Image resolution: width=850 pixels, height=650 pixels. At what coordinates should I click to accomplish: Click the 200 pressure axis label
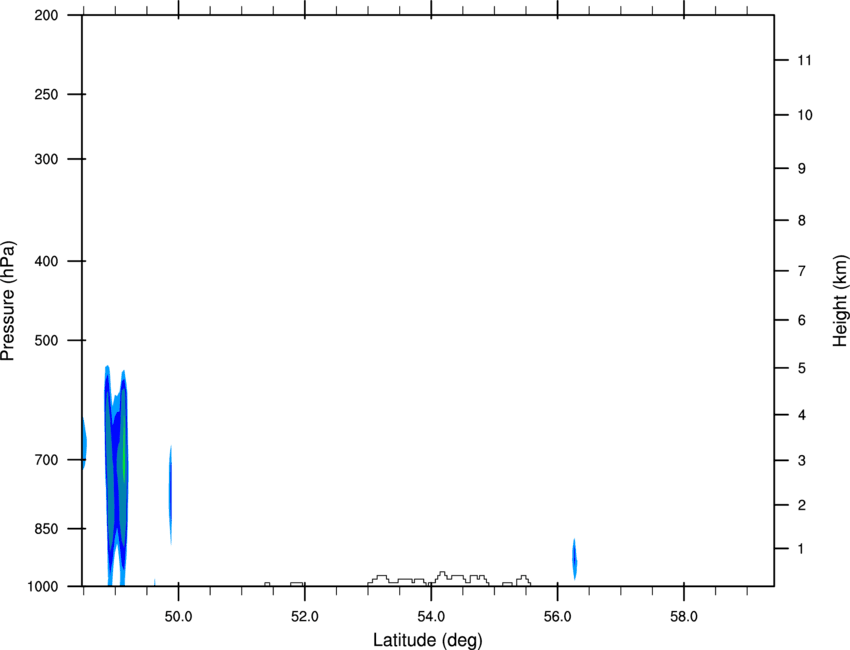point(46,15)
